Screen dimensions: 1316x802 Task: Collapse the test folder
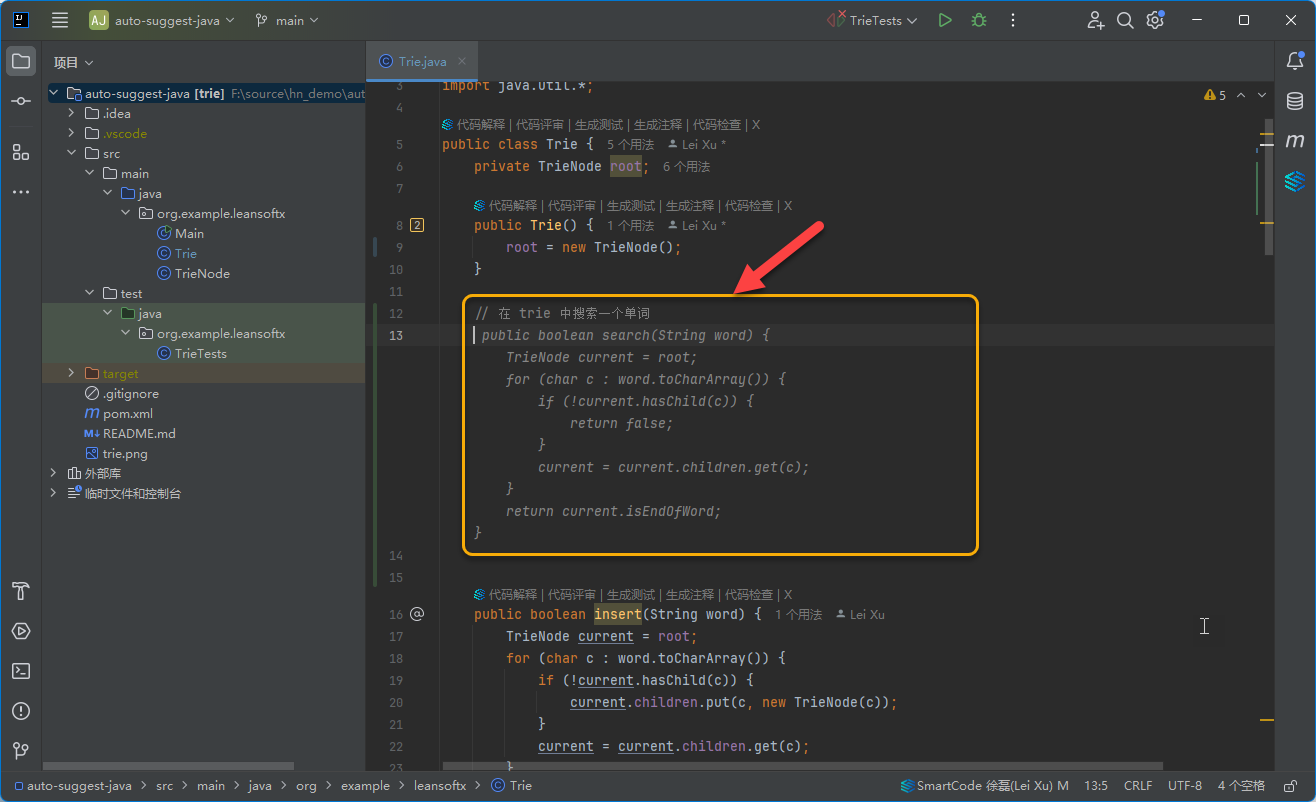(x=90, y=293)
